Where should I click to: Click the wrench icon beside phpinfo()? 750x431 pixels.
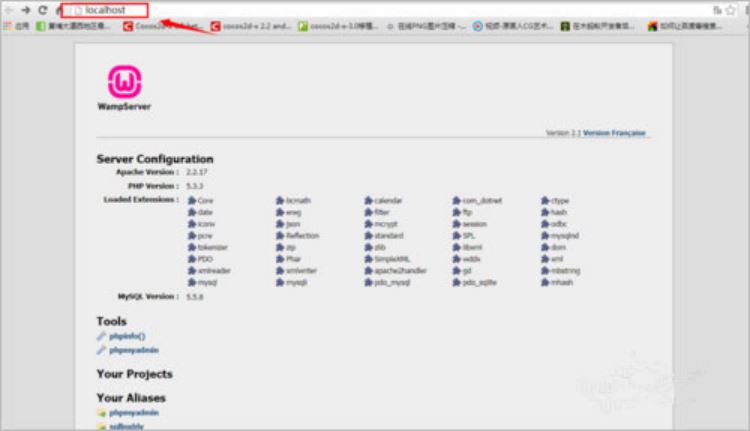(101, 336)
